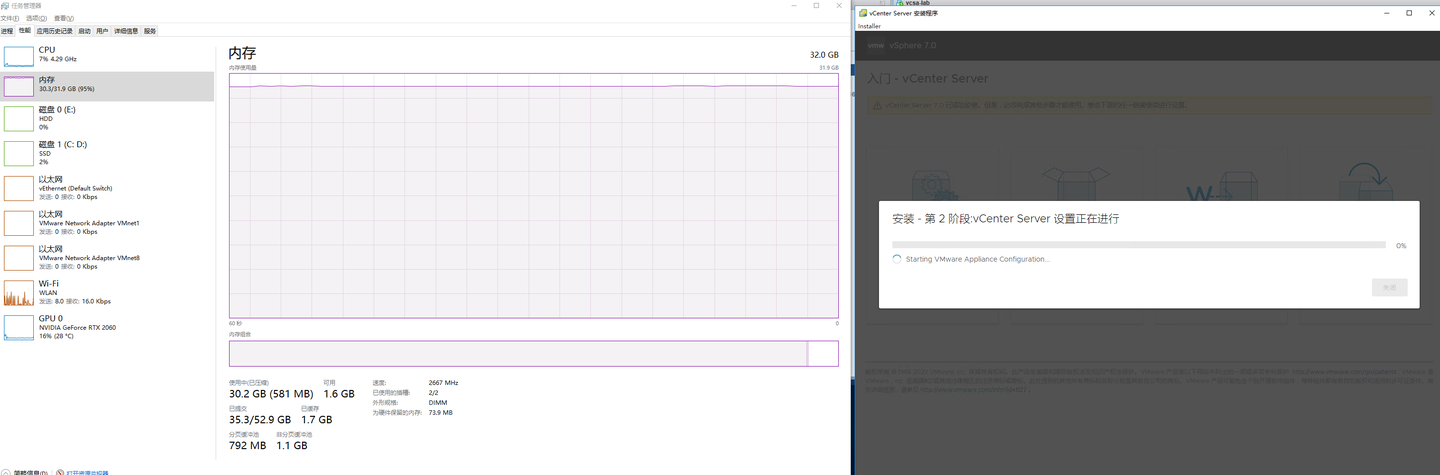This screenshot has height=475, width=1440.
Task: Minimize the Task Manager window
Action: pyautogui.click(x=793, y=5)
